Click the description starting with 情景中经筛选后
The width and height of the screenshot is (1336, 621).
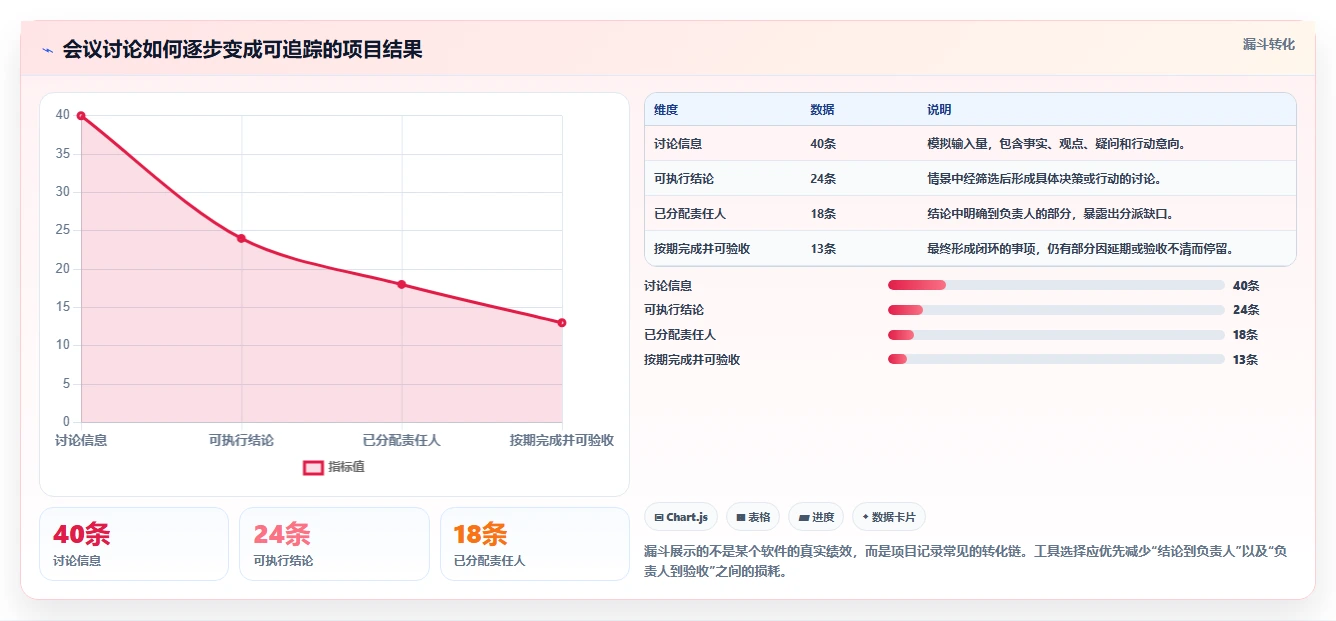(1044, 179)
